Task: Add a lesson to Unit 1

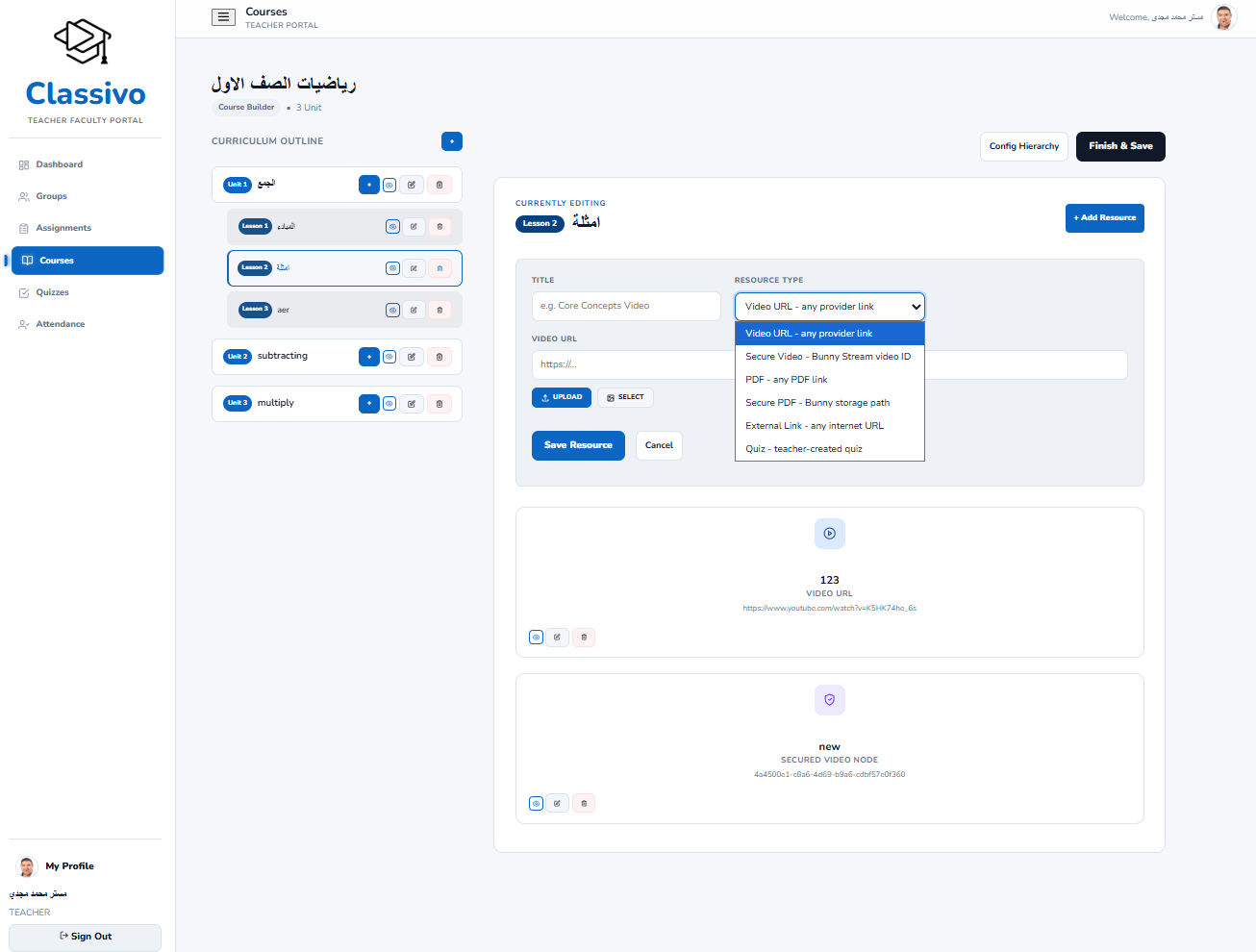Action: [x=369, y=185]
